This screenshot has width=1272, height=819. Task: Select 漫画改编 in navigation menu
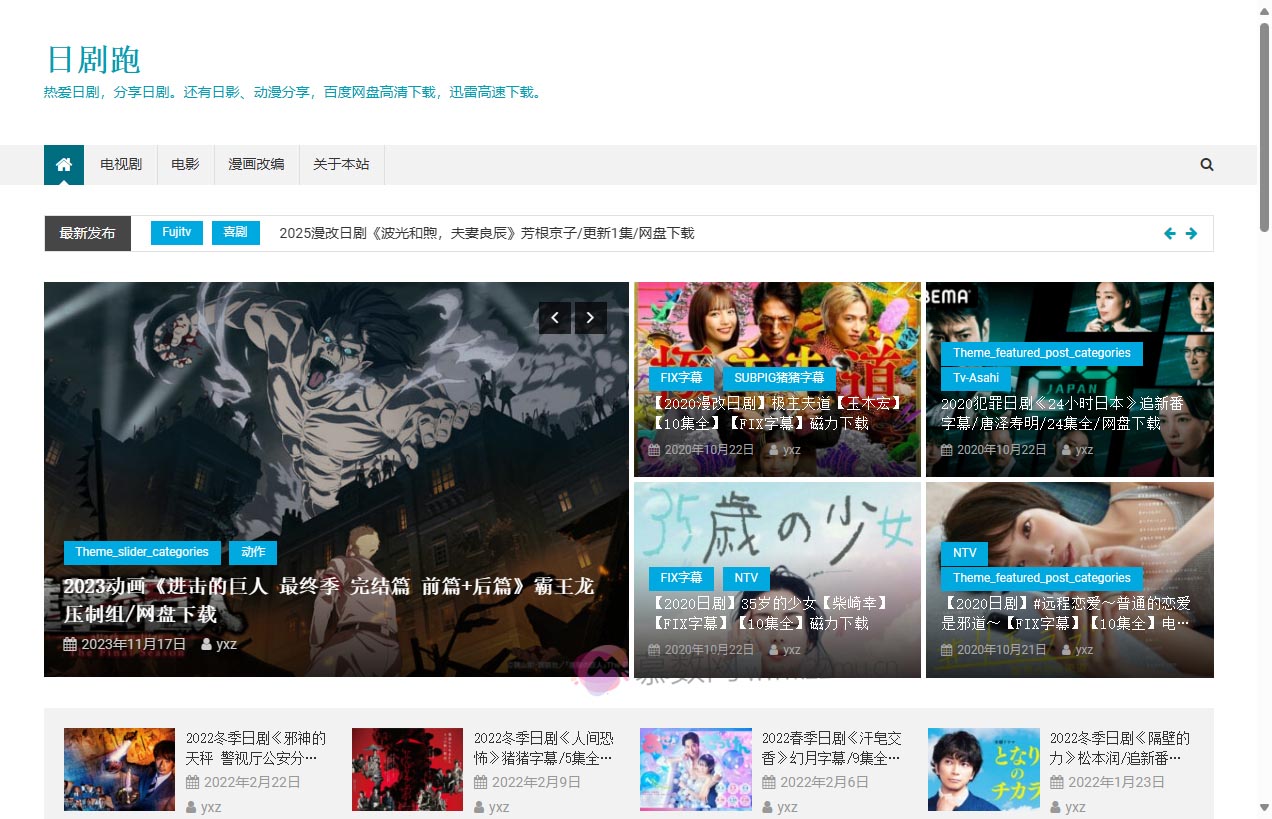click(256, 165)
